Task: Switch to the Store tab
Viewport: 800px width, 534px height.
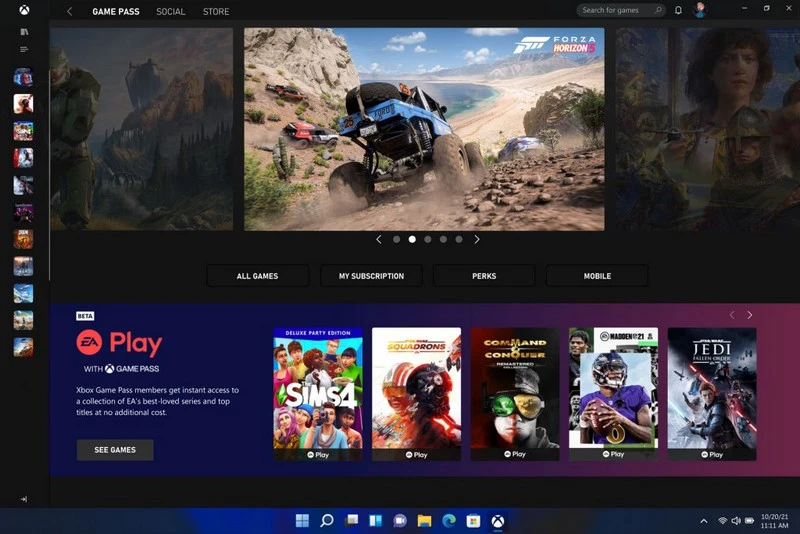Action: point(216,12)
